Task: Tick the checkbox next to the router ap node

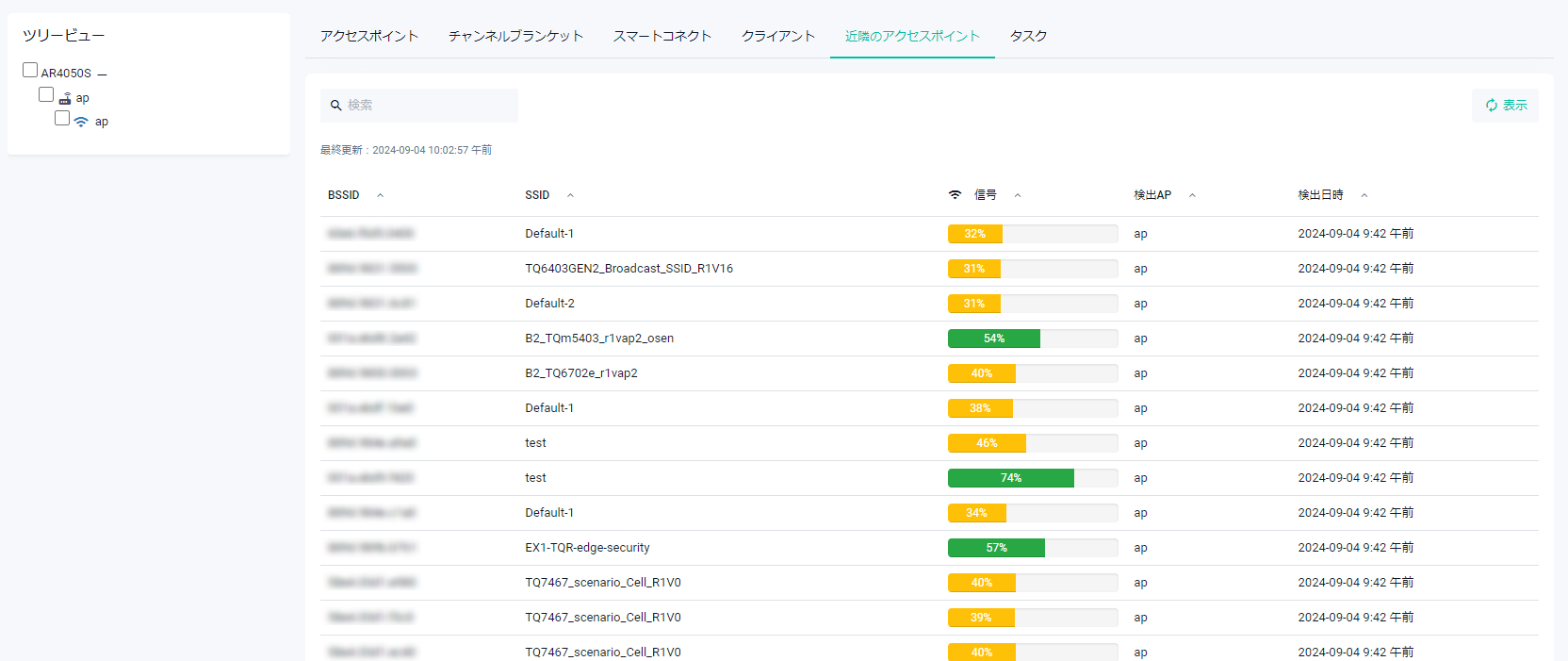Action: [x=46, y=94]
